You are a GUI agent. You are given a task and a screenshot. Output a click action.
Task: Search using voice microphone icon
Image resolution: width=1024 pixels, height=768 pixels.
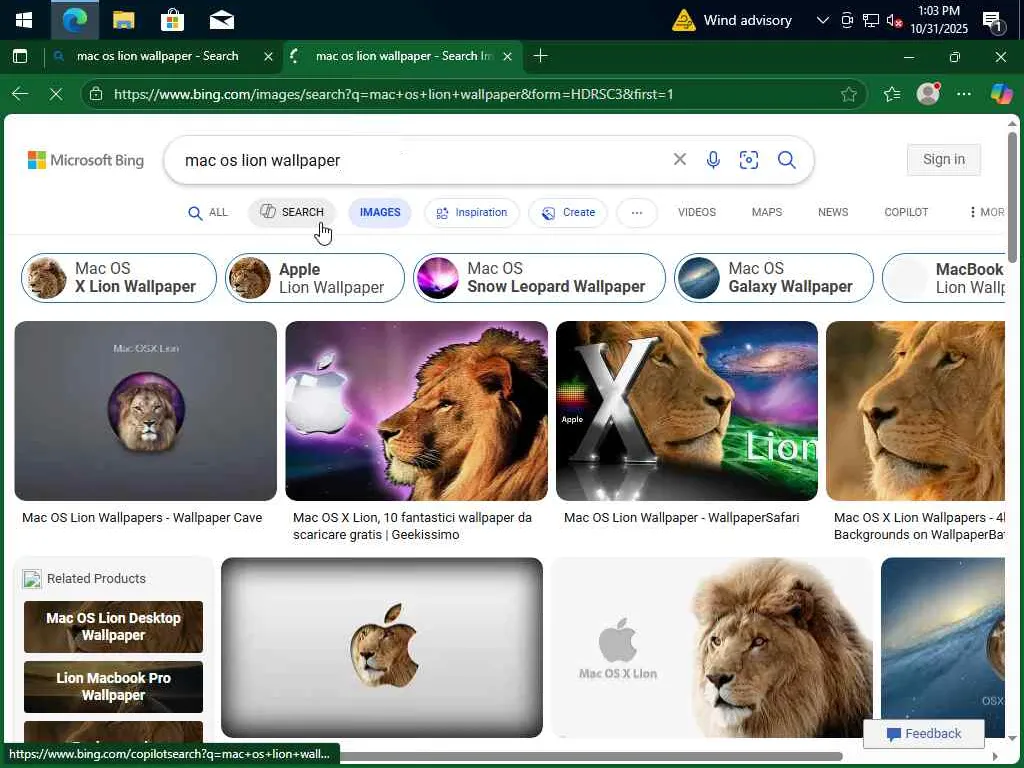pos(713,160)
